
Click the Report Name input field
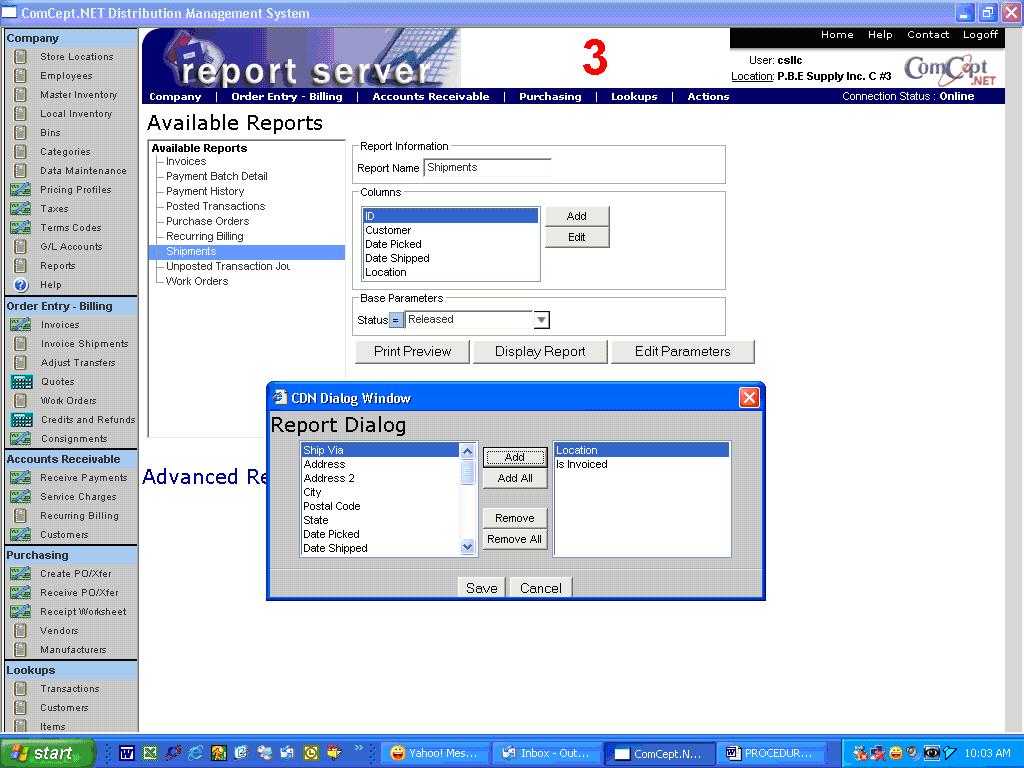click(x=487, y=168)
